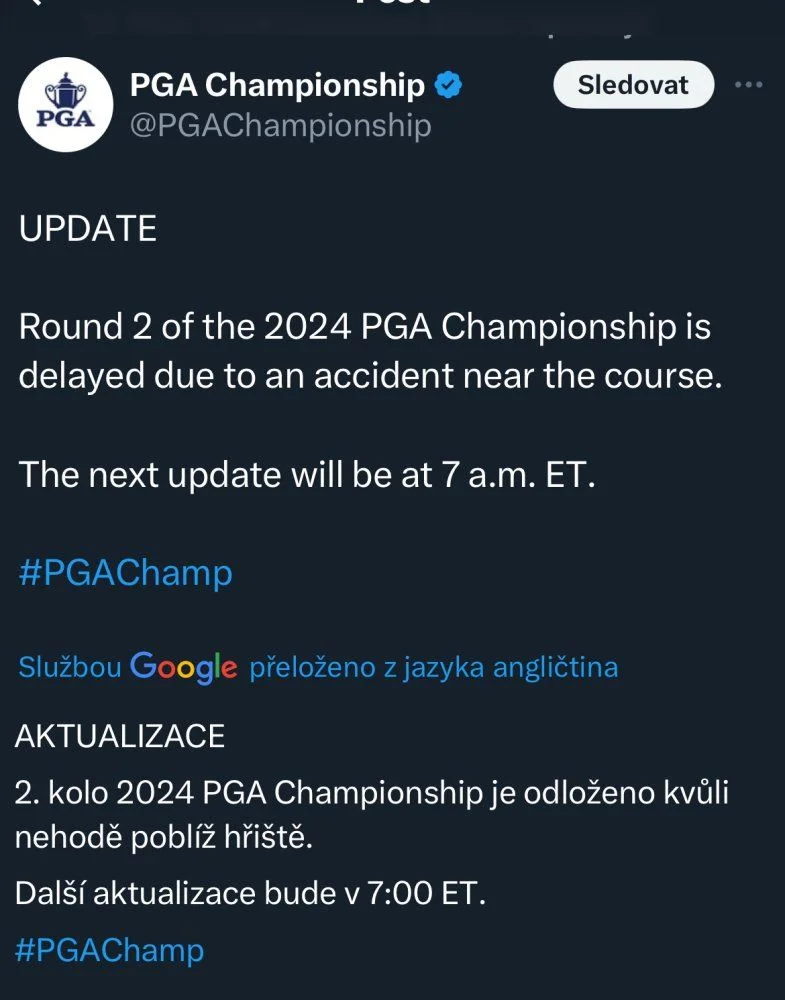
Task: Open #PGAChamp hashtag below the Czech translation
Action: [109, 950]
